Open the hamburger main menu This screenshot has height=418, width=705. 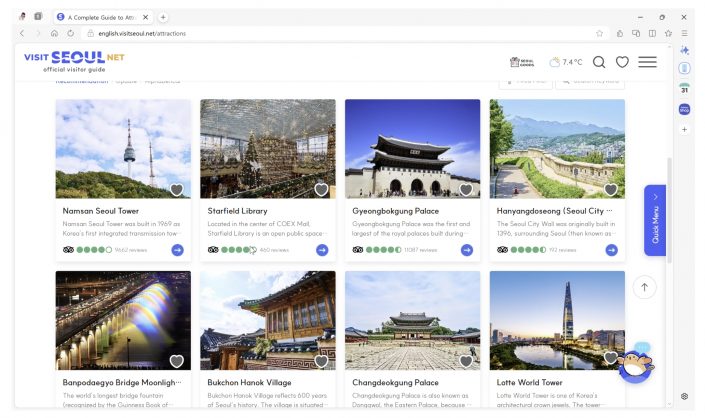(x=647, y=62)
